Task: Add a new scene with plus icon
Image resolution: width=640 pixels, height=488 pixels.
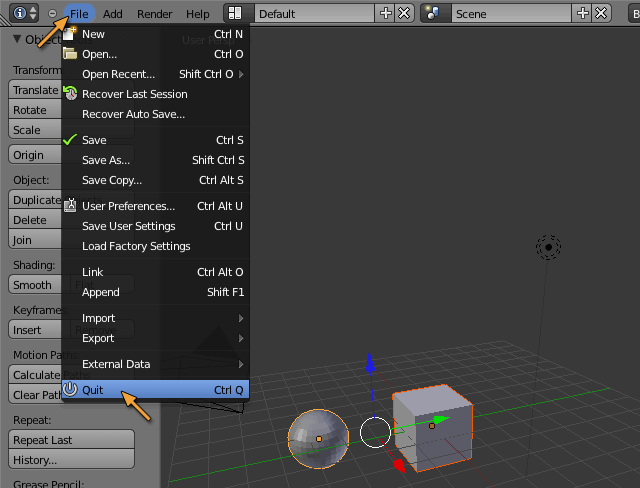Action: pyautogui.click(x=585, y=14)
